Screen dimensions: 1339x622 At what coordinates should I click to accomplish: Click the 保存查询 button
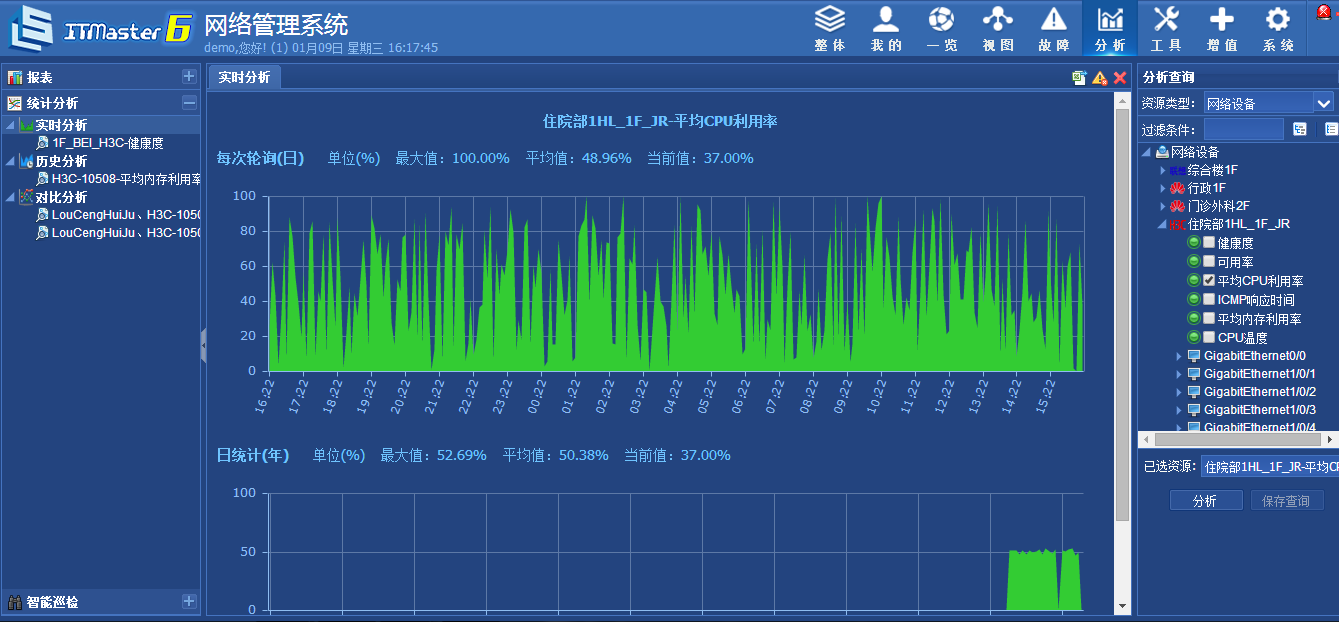(1287, 501)
